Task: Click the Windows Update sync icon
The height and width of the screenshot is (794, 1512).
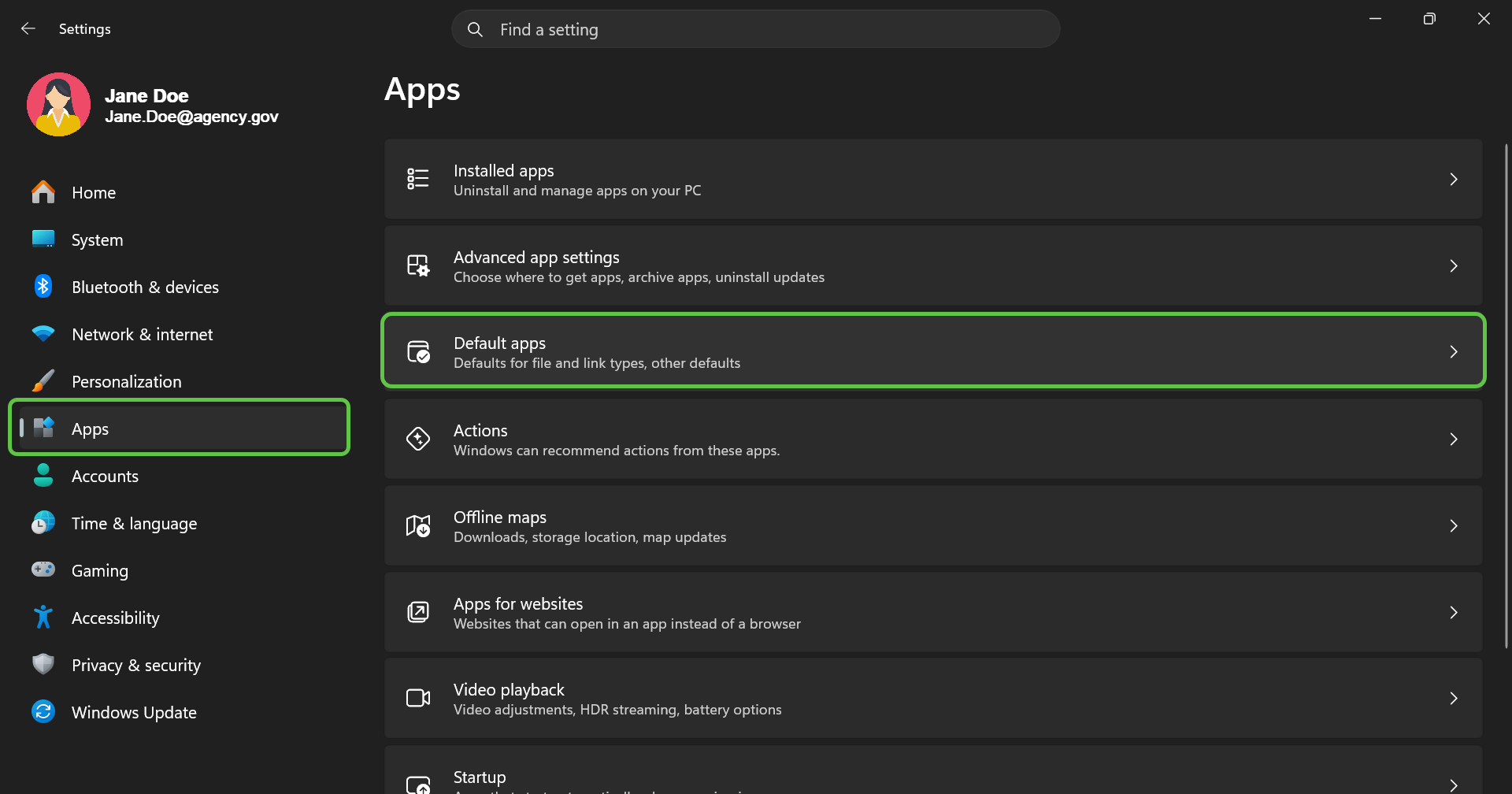Action: tap(43, 711)
